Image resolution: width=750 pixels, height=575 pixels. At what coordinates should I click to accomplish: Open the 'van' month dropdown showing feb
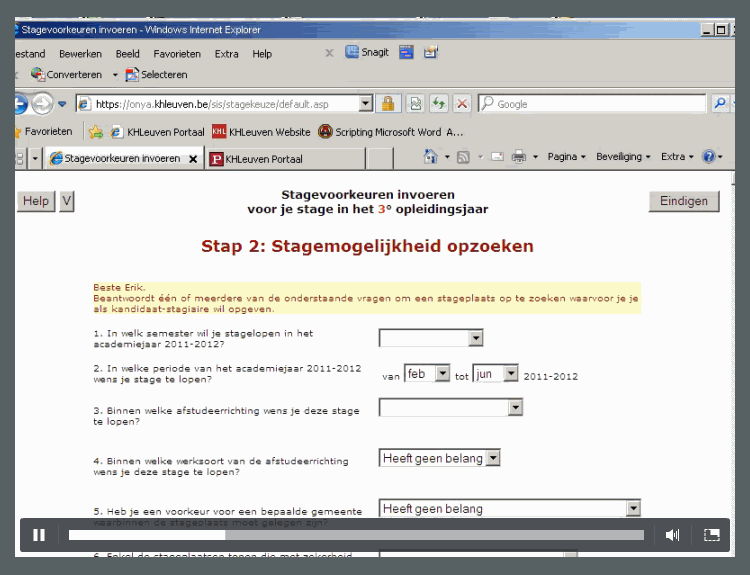427,374
